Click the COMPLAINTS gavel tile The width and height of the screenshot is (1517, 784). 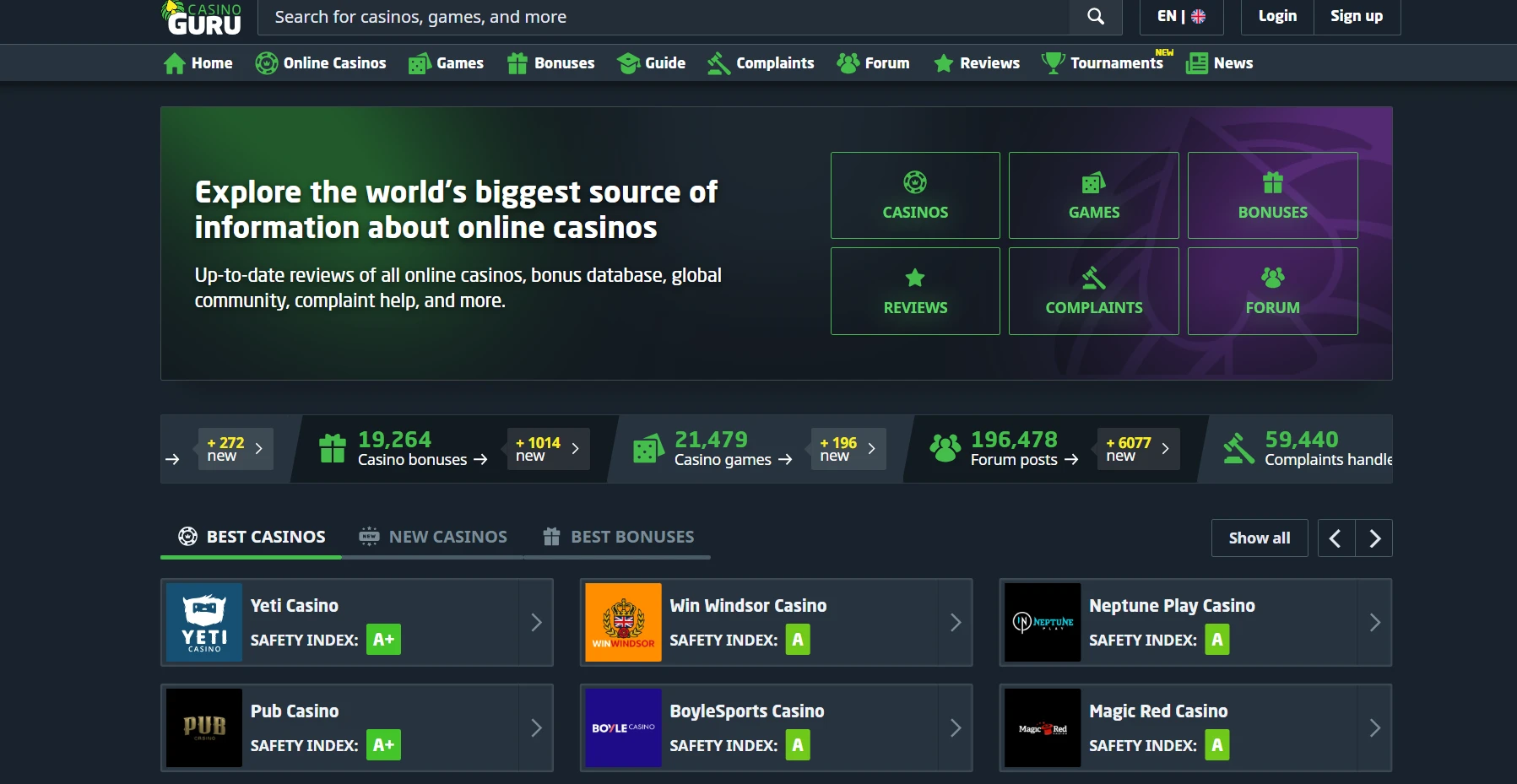[1093, 291]
